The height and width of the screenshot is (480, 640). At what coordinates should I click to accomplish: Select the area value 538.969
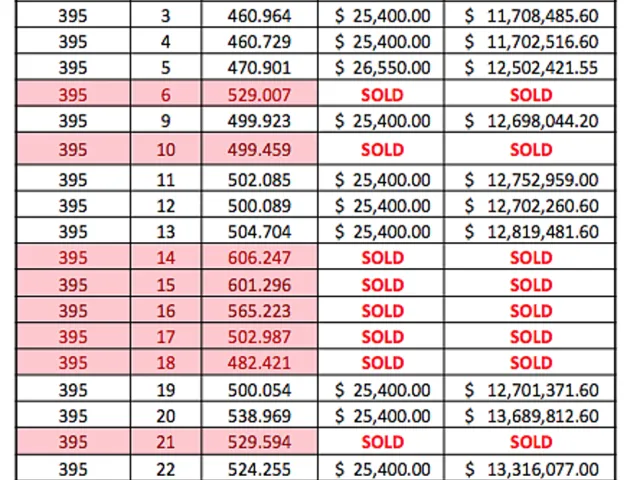click(x=259, y=416)
